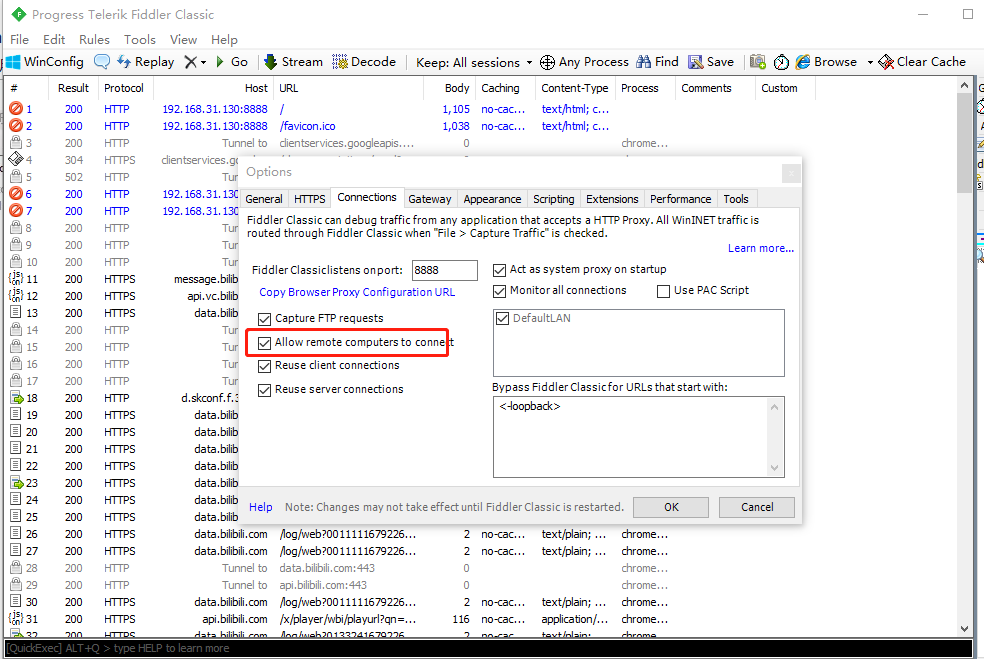
Task: Confirm options with the OK button
Action: (x=671, y=507)
